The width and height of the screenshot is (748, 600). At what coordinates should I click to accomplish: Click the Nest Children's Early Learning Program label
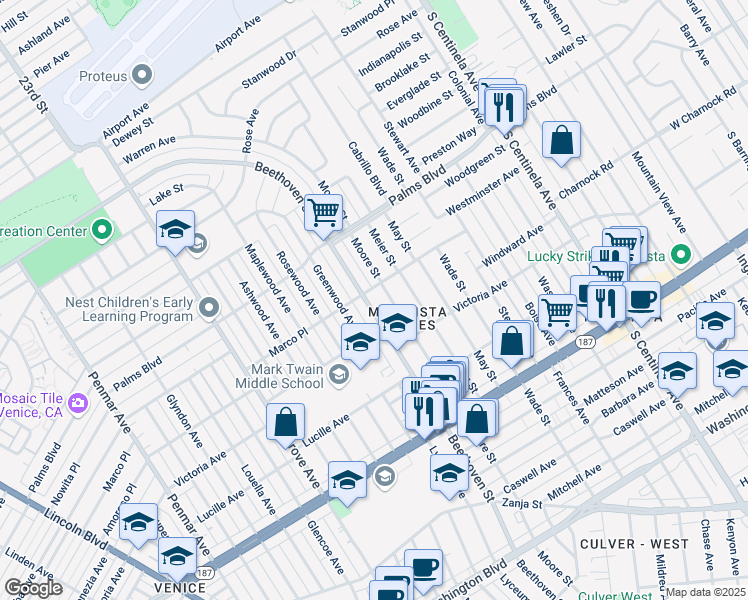click(129, 309)
